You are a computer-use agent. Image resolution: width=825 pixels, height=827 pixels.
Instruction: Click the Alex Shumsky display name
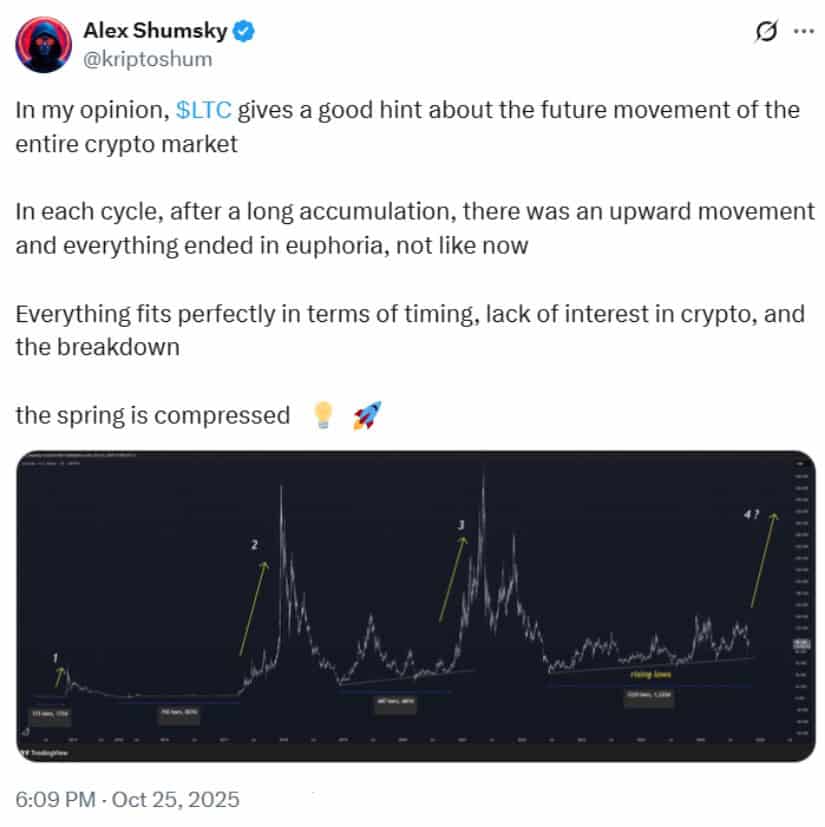pos(154,29)
